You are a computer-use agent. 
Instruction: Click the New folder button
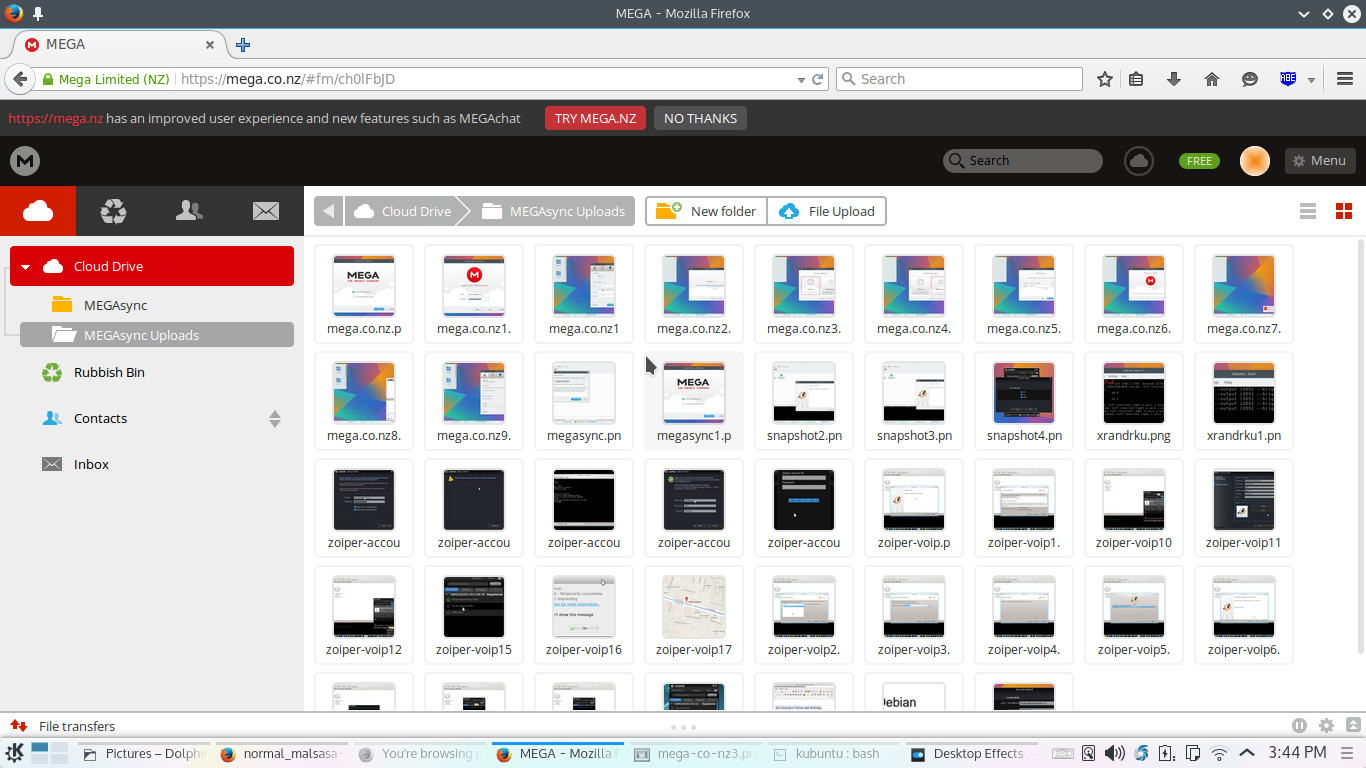[707, 211]
